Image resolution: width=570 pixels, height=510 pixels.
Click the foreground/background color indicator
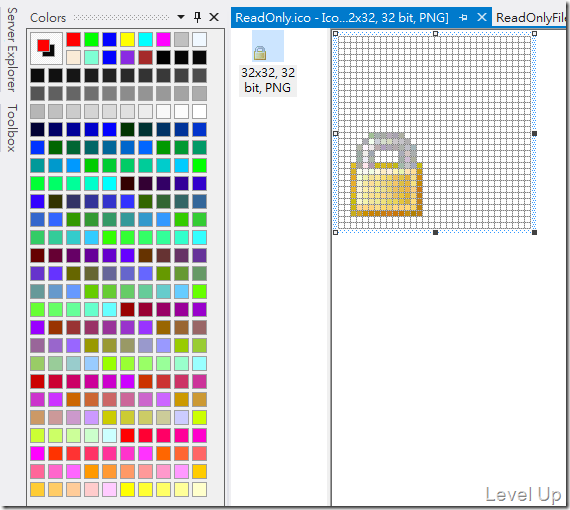[x=46, y=48]
